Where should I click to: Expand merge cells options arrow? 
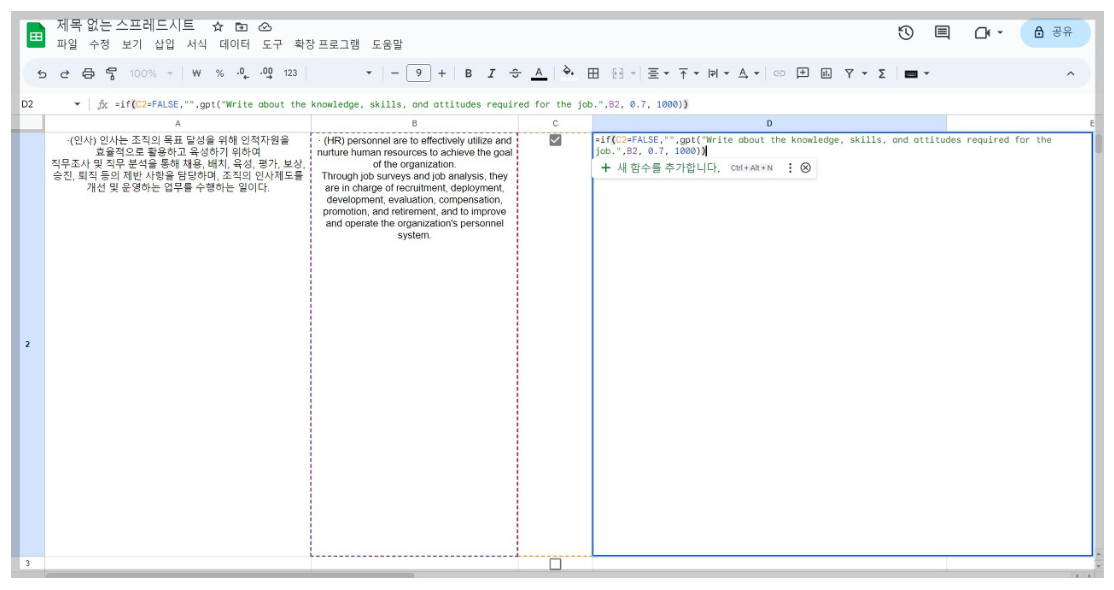(x=632, y=74)
